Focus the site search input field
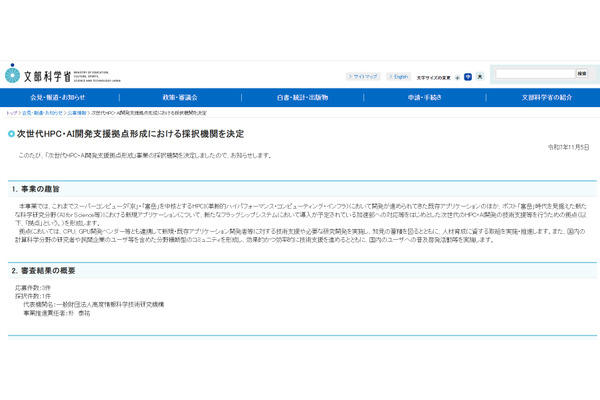This screenshot has width=600, height=400. pyautogui.click(x=535, y=73)
